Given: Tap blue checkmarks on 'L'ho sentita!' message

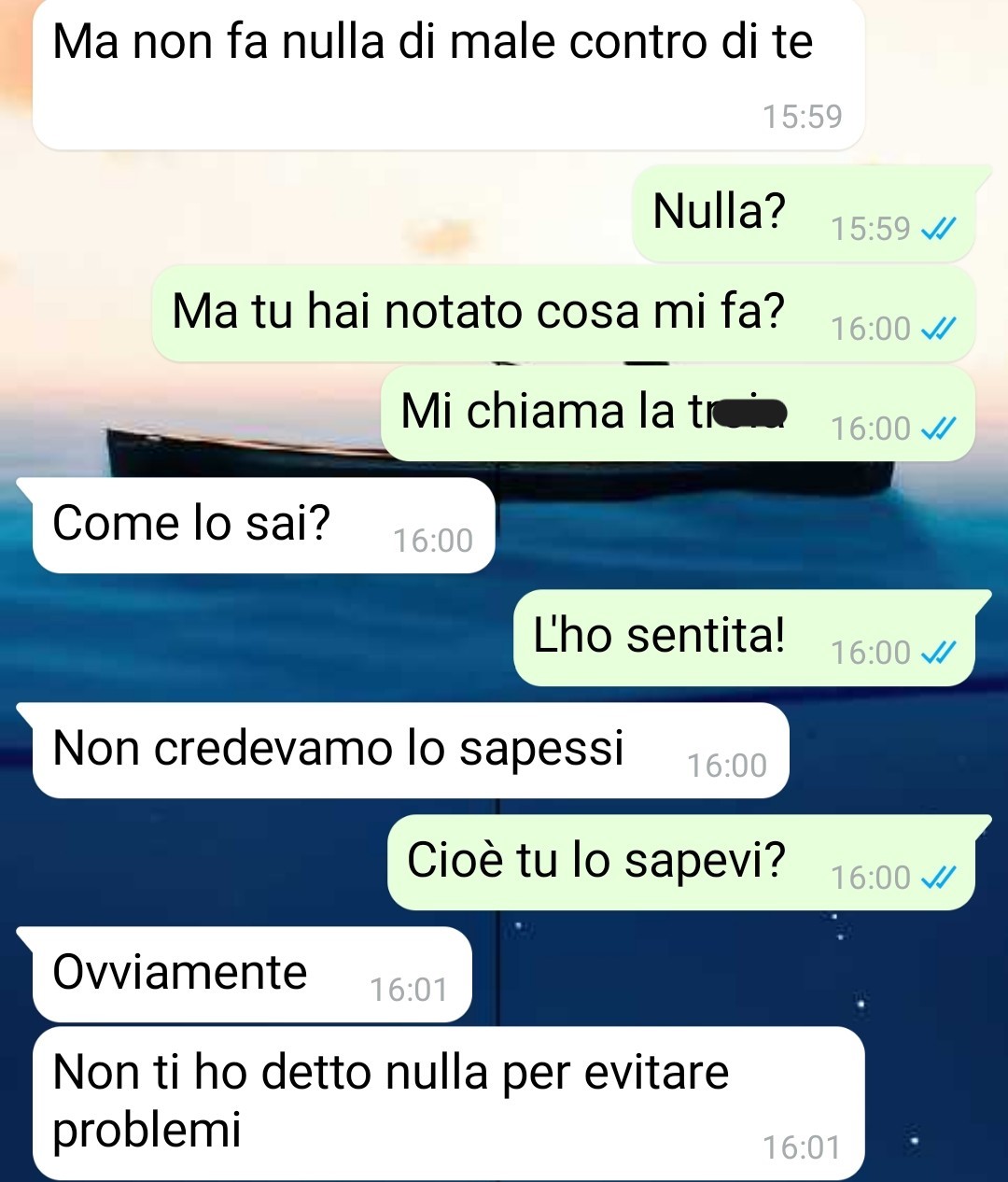Looking at the screenshot, I should (939, 653).
